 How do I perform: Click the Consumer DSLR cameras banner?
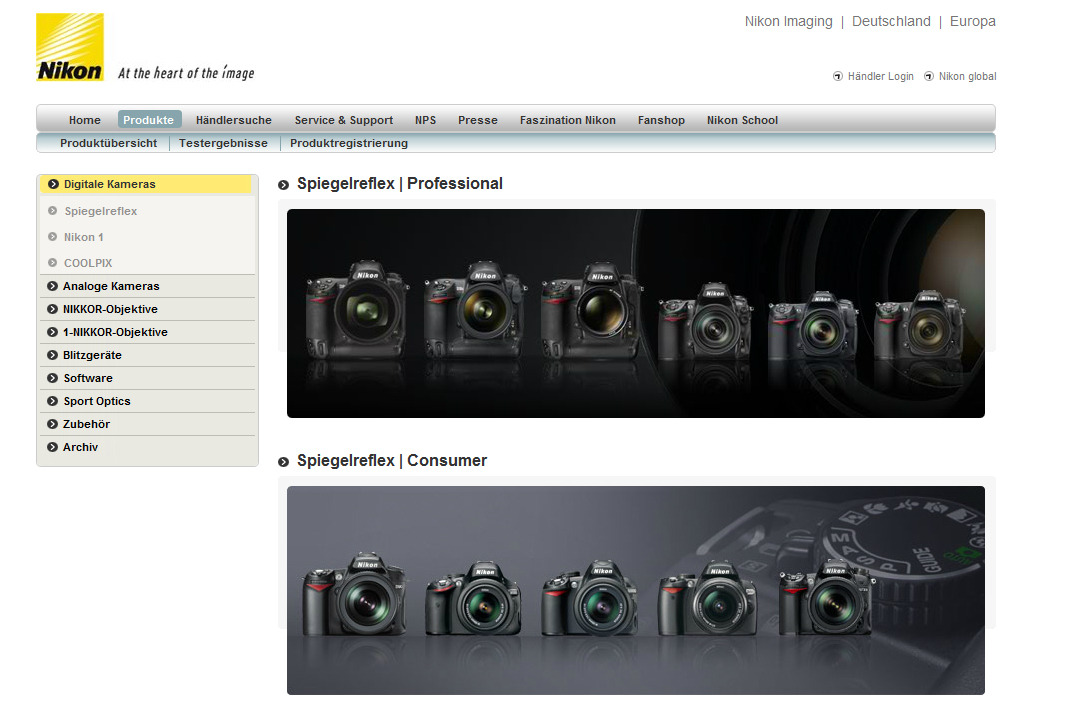(636, 591)
